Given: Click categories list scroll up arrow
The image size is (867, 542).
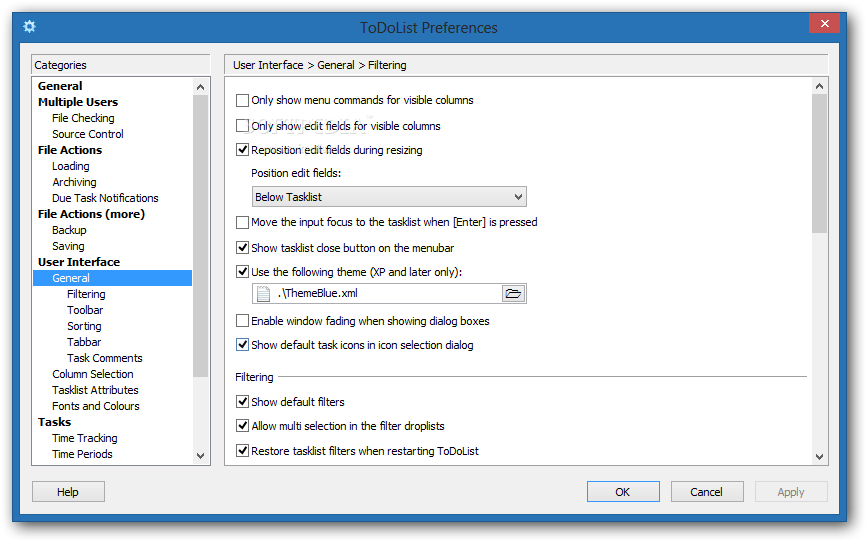Looking at the screenshot, I should click(201, 87).
